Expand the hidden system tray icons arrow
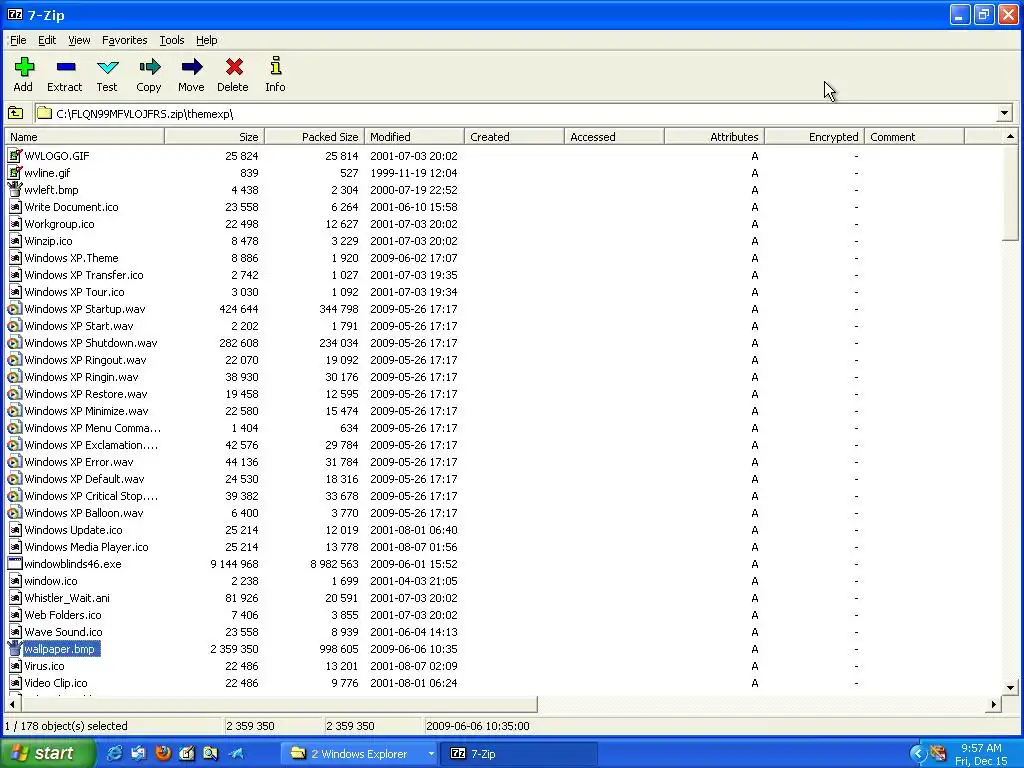 (x=918, y=754)
